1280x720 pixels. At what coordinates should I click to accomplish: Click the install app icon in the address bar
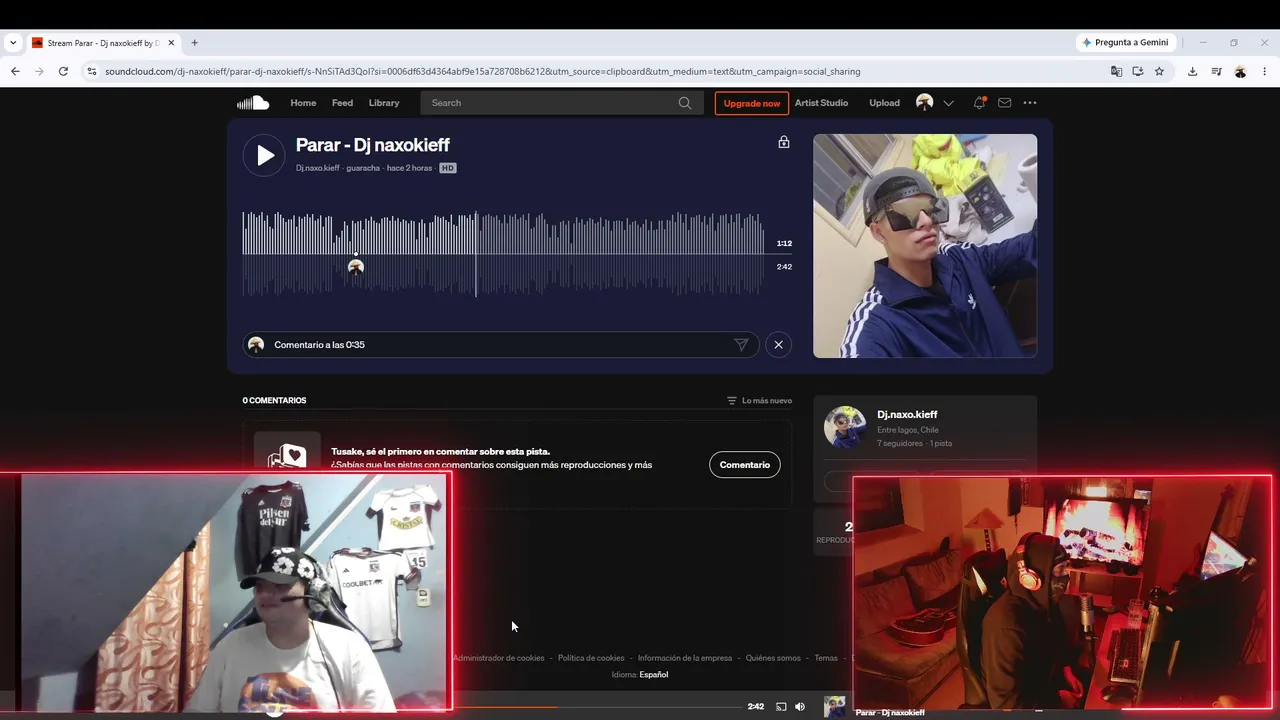click(x=1138, y=71)
